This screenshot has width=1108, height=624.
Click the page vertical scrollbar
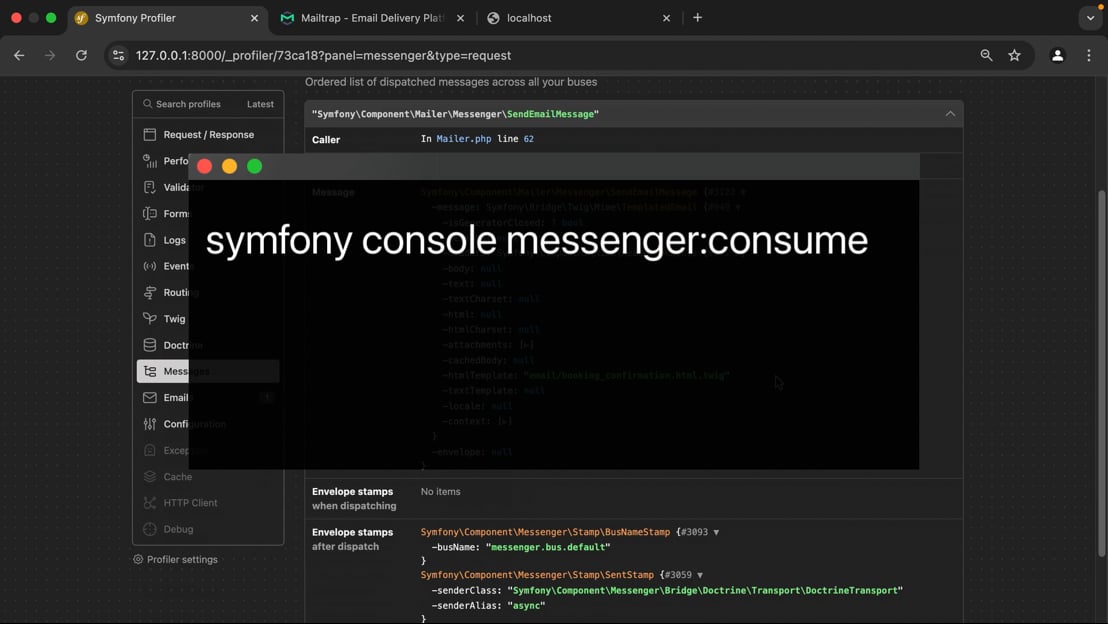click(1102, 370)
